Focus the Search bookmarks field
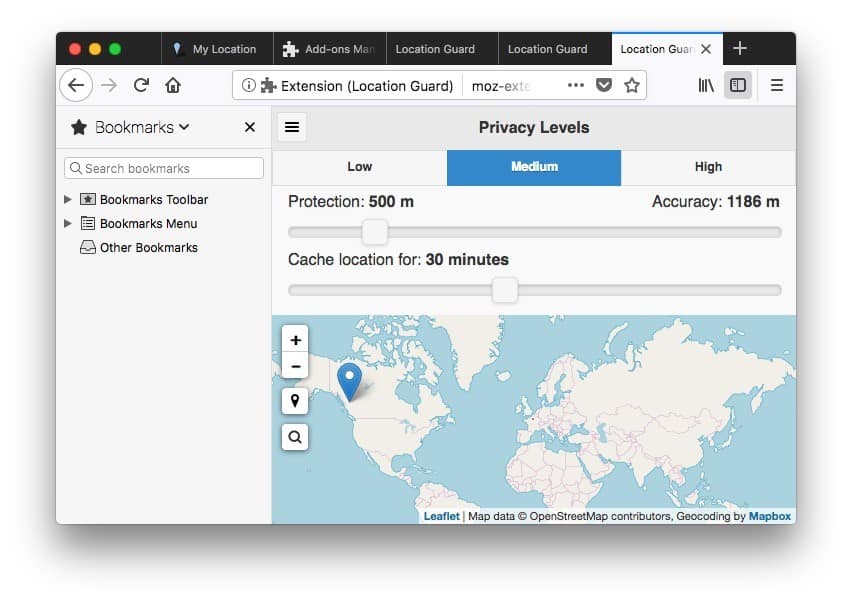 tap(164, 168)
